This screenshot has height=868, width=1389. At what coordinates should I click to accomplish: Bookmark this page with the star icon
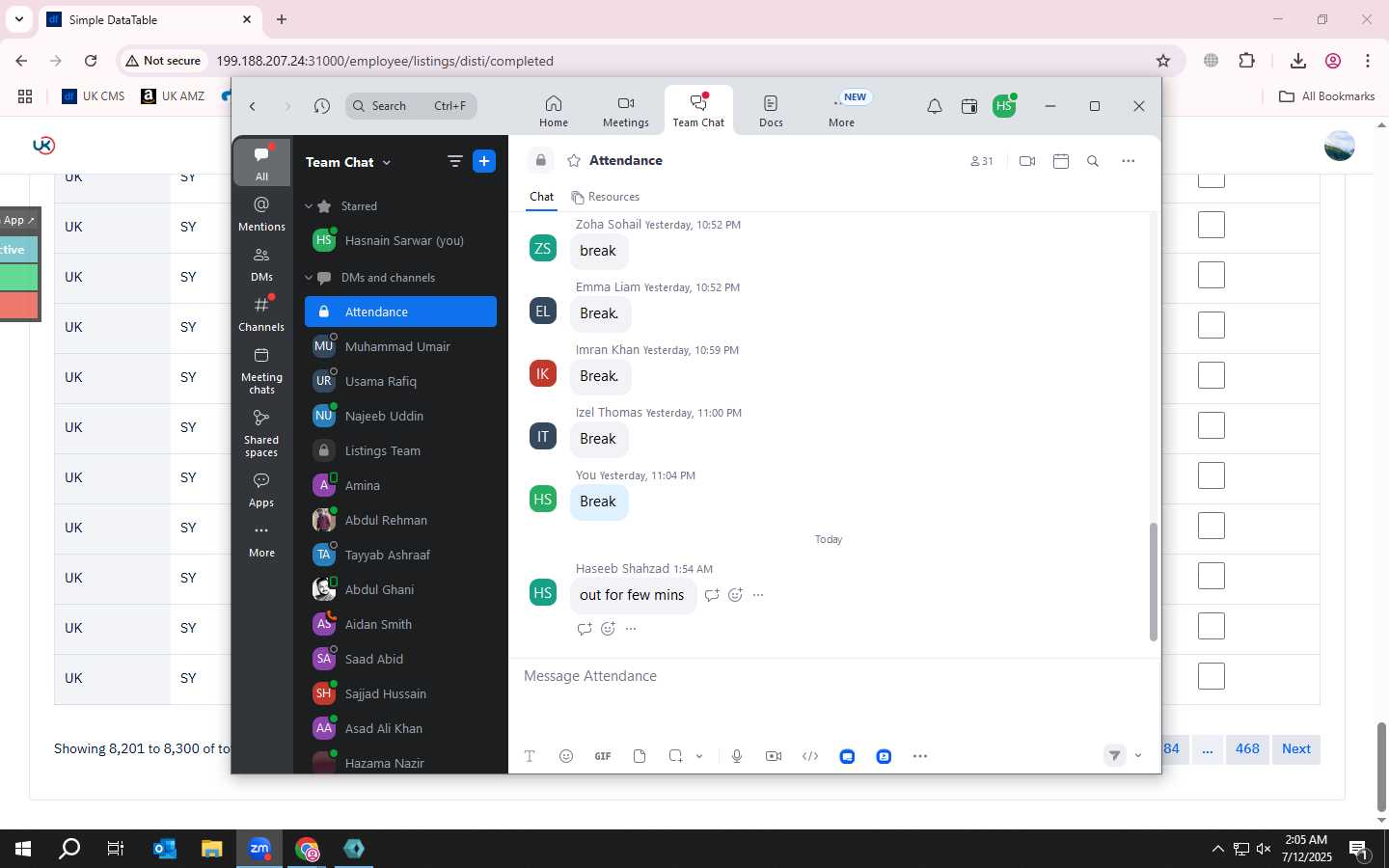(x=1163, y=61)
